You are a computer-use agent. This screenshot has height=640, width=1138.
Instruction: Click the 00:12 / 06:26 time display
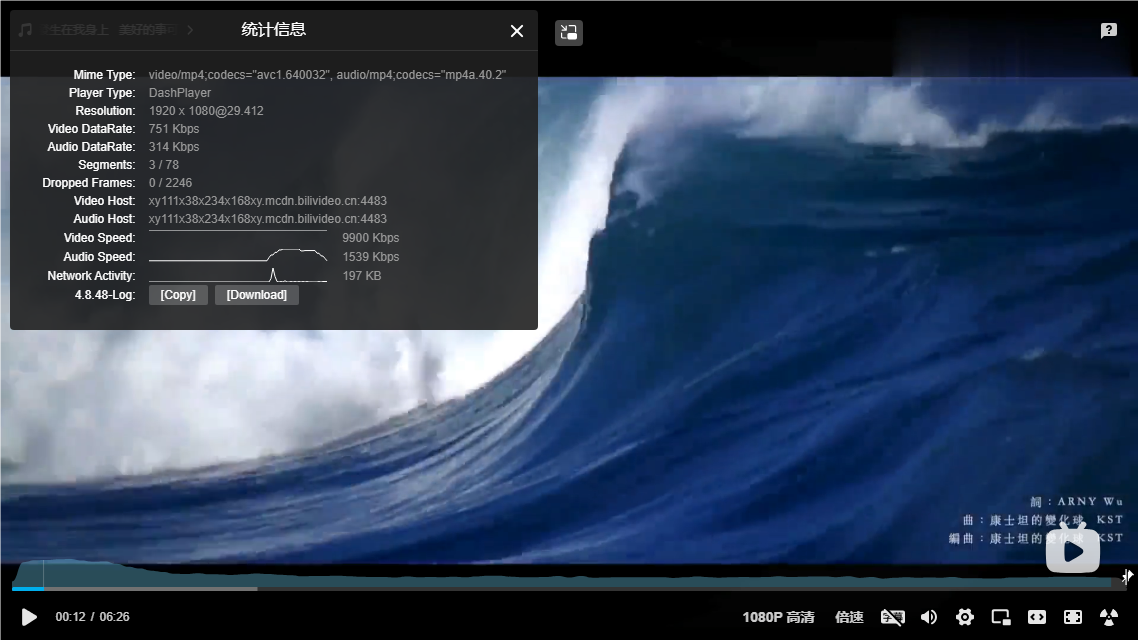click(92, 617)
